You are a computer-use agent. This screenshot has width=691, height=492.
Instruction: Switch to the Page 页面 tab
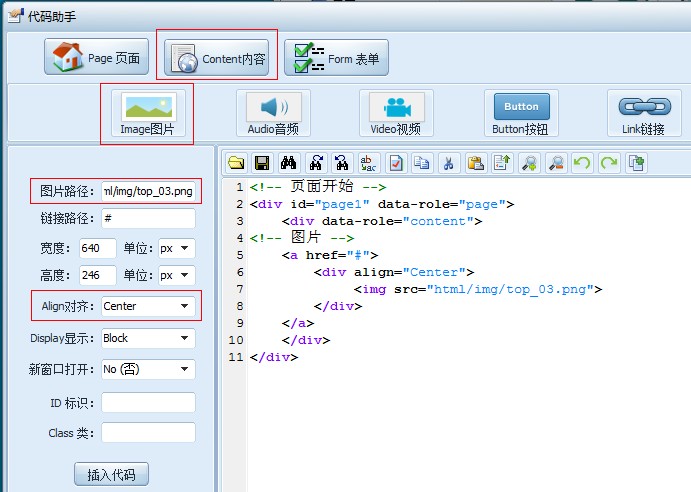tap(97, 57)
